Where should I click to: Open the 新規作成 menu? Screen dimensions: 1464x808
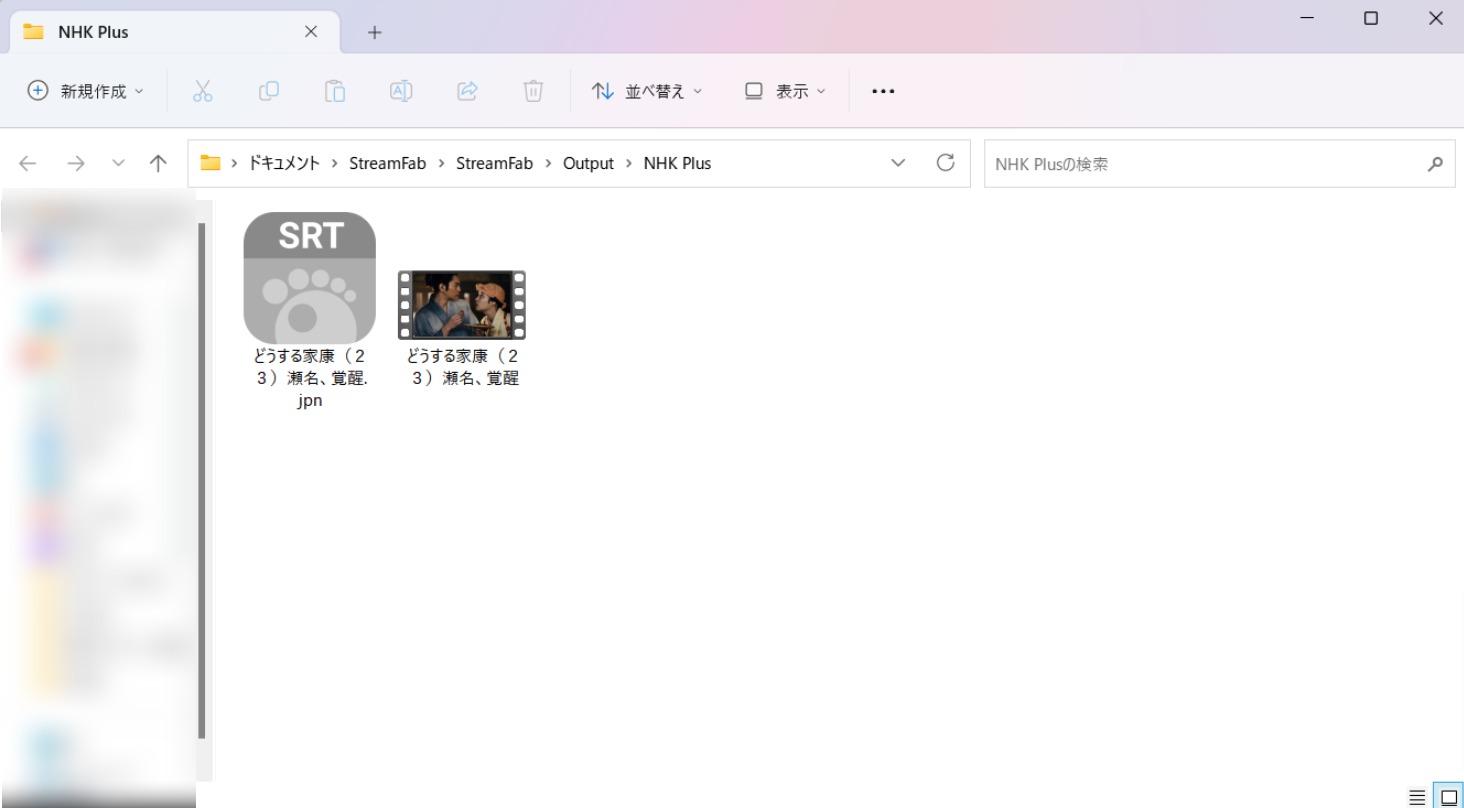86,91
